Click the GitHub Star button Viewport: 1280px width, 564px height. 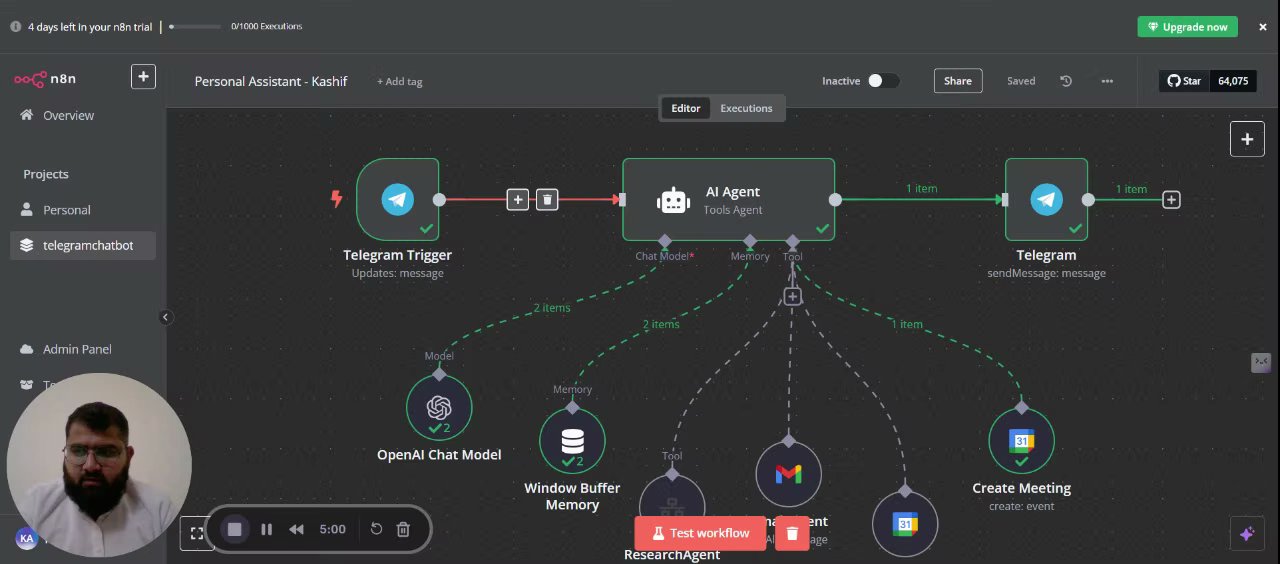[x=1184, y=81]
